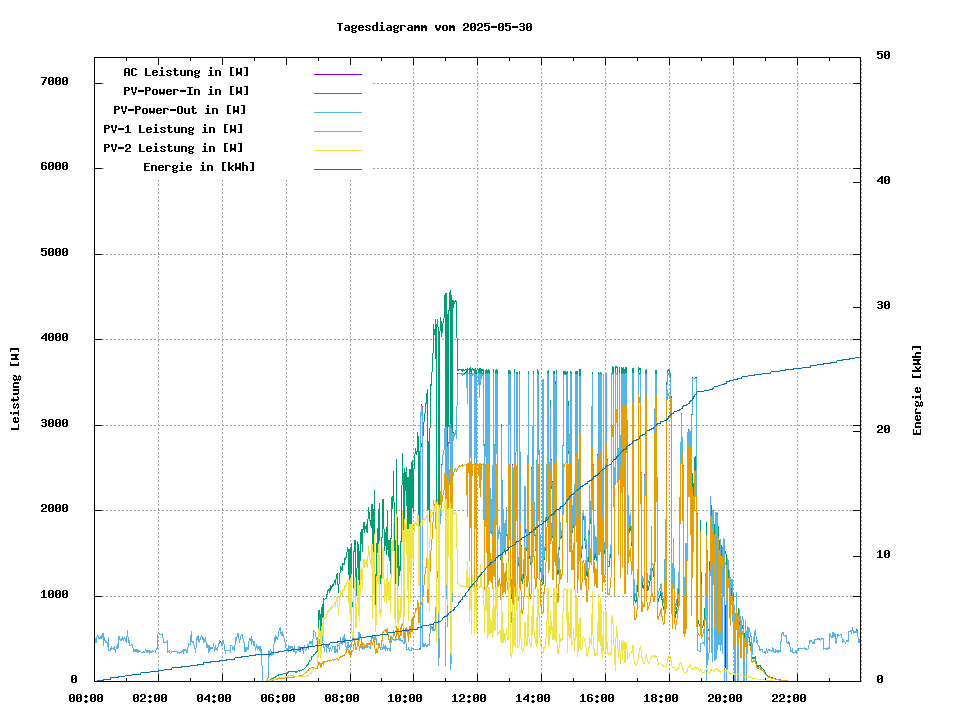Click the PV-1 Leistung legend label

[174, 129]
